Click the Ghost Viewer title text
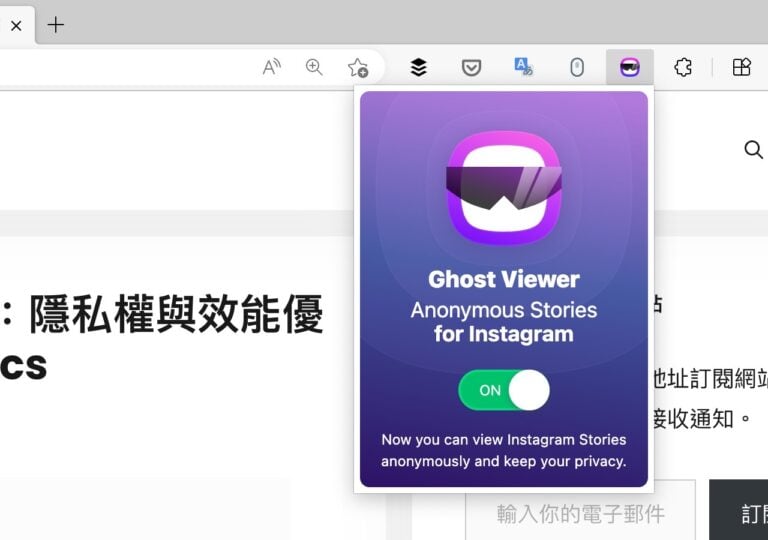 point(504,279)
